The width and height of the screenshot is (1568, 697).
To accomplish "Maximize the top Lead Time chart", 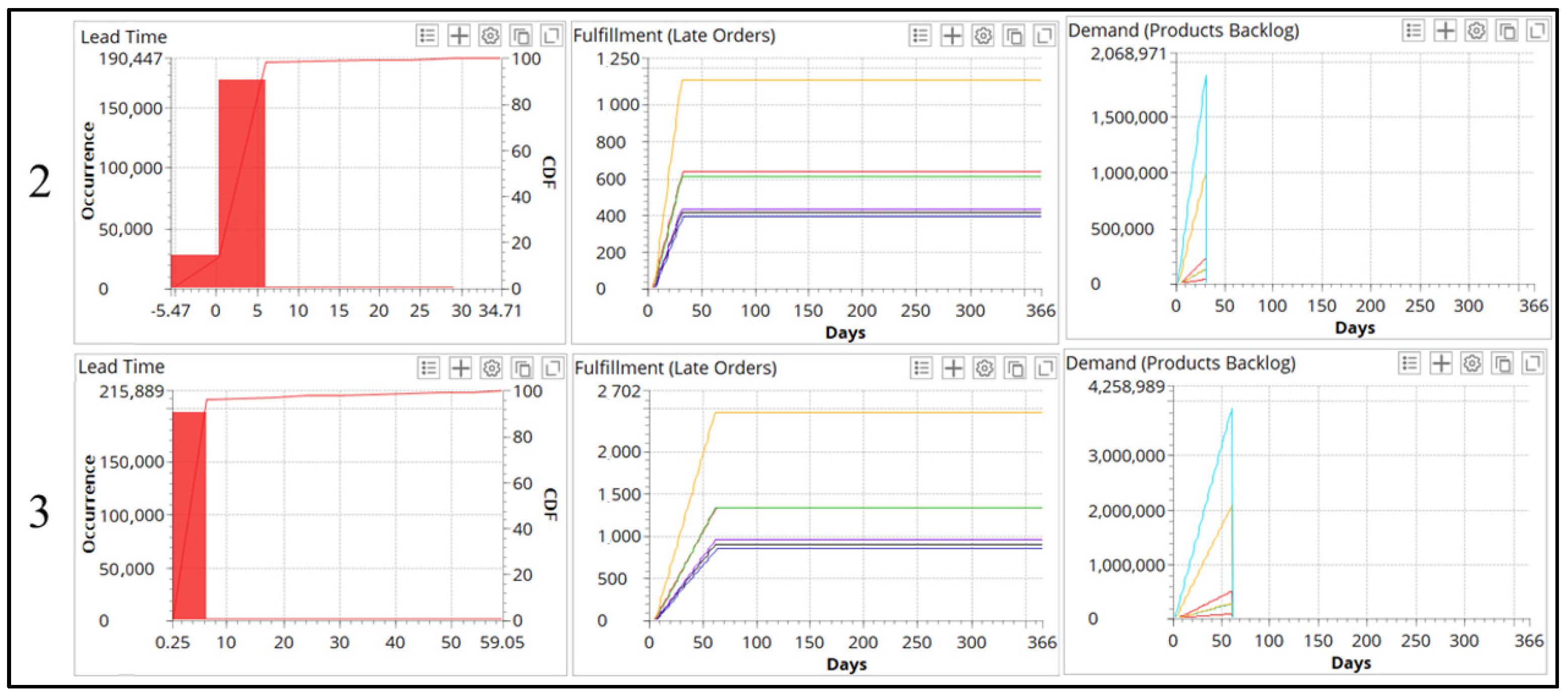I will click(551, 35).
